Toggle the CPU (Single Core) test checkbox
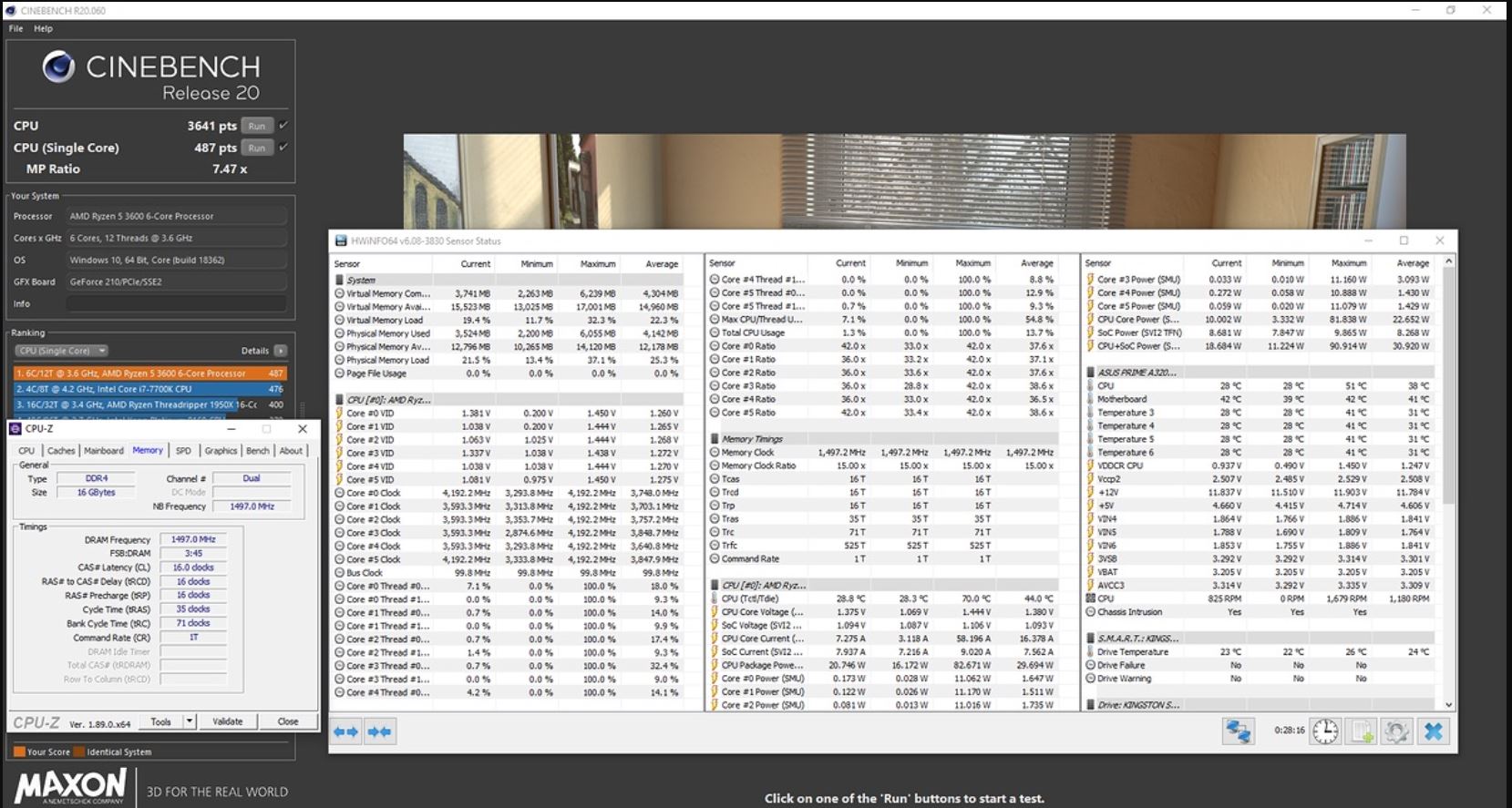Image resolution: width=1512 pixels, height=808 pixels. click(x=283, y=148)
